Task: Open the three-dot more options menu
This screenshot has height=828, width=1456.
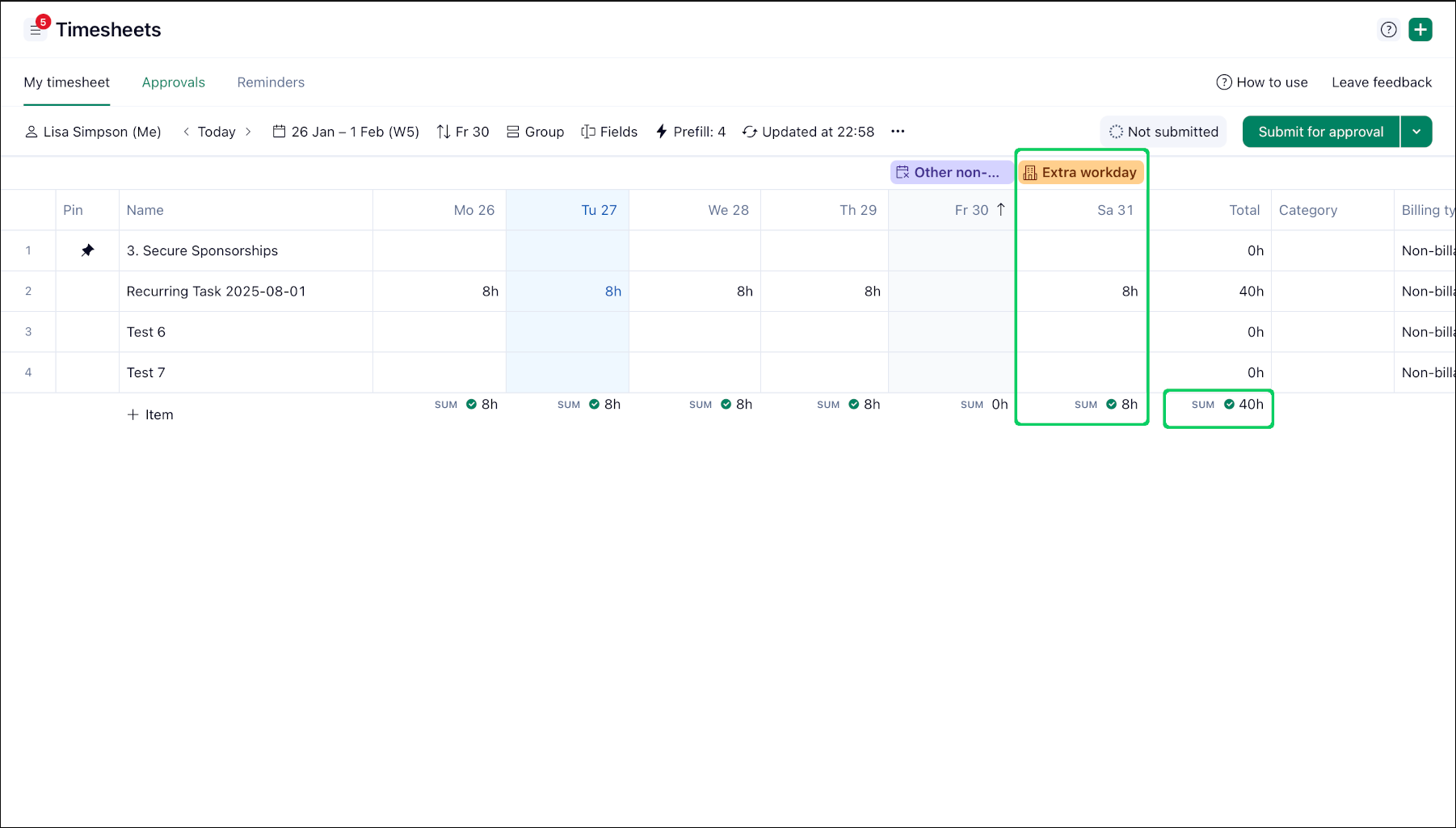Action: click(897, 132)
